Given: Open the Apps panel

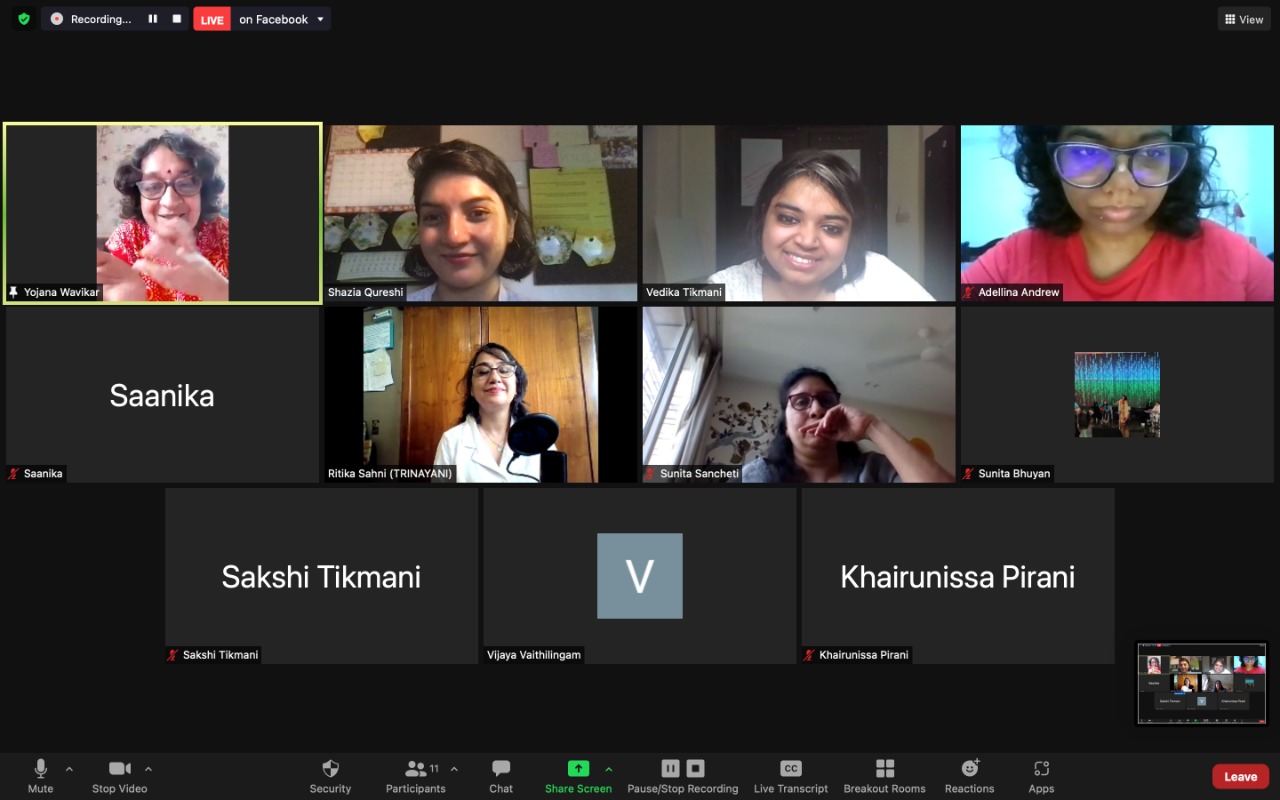Looking at the screenshot, I should pos(1041,776).
